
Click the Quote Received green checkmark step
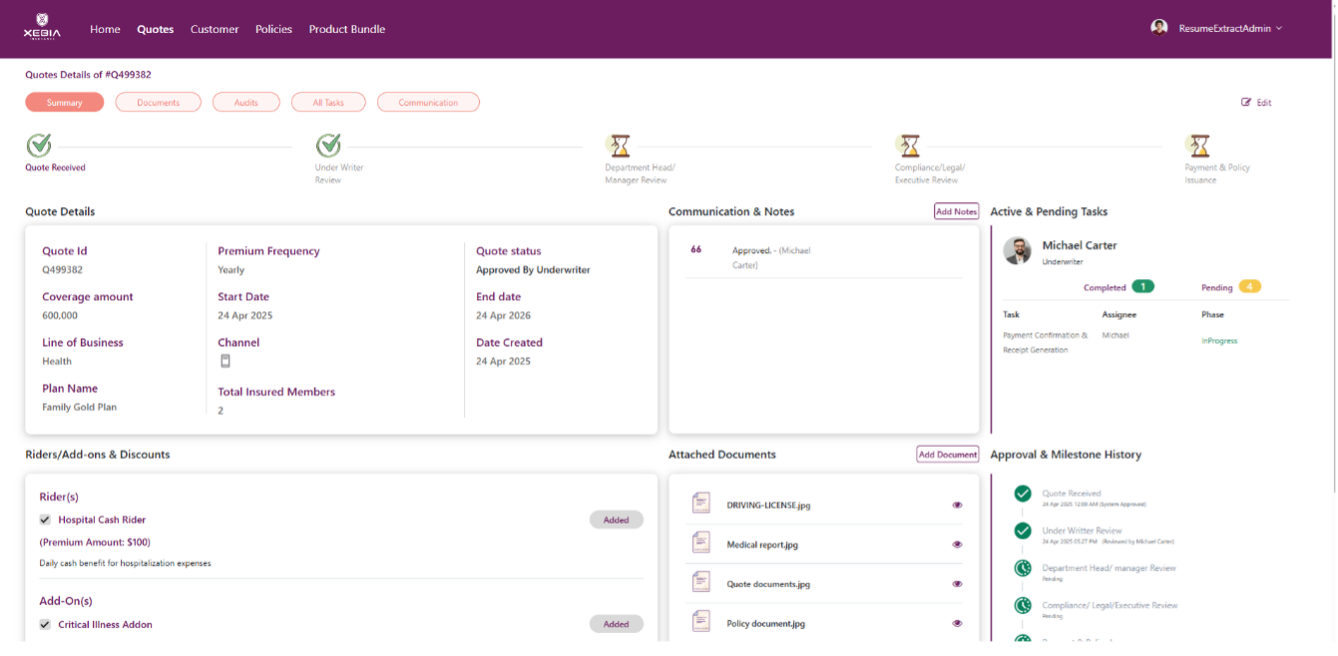[x=39, y=146]
